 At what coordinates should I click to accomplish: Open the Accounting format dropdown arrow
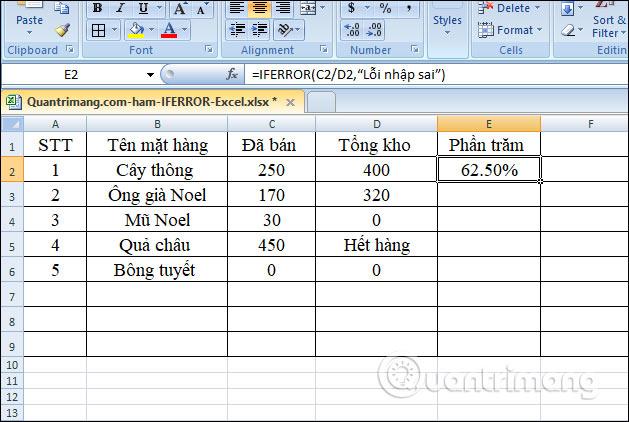[x=367, y=8]
